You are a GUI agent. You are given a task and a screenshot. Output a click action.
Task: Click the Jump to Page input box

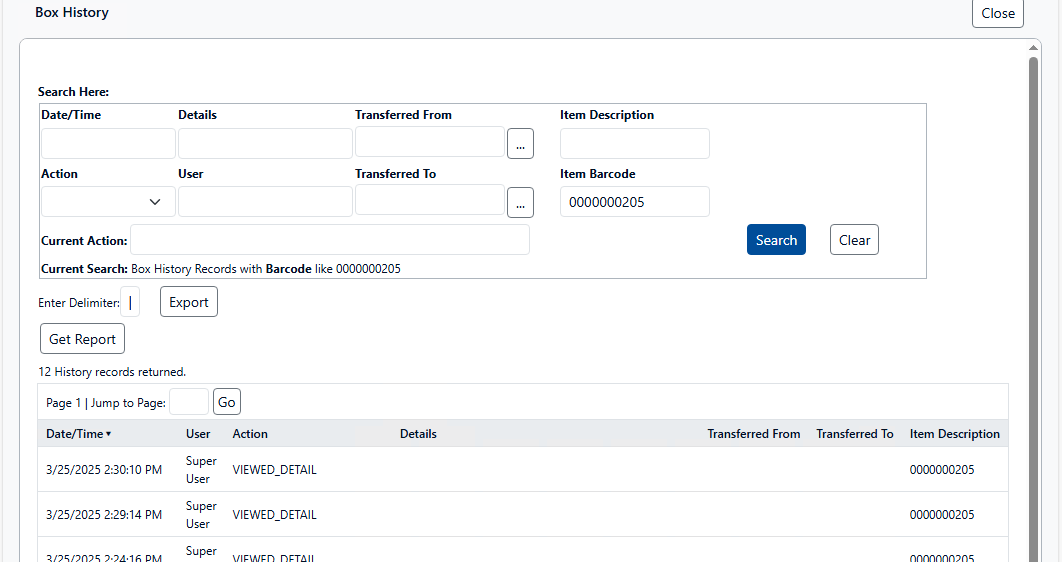(189, 402)
